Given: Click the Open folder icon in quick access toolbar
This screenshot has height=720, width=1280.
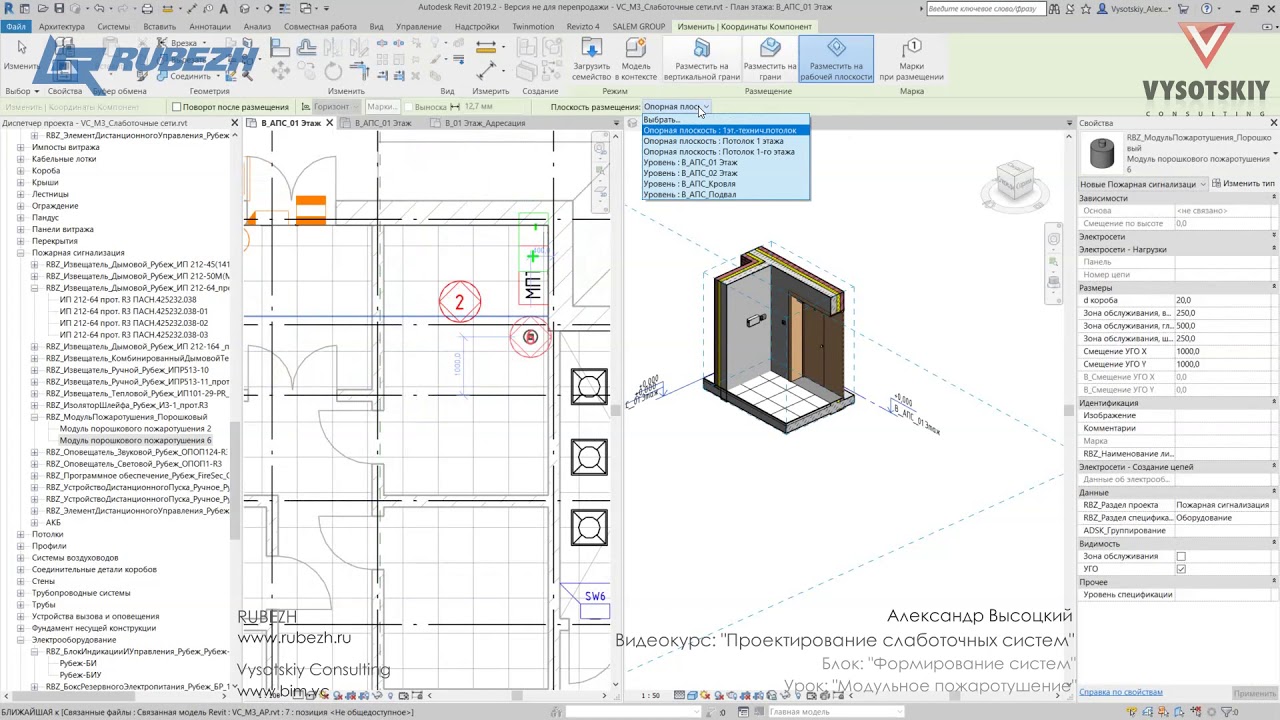Looking at the screenshot, I should pyautogui.click(x=45, y=8).
